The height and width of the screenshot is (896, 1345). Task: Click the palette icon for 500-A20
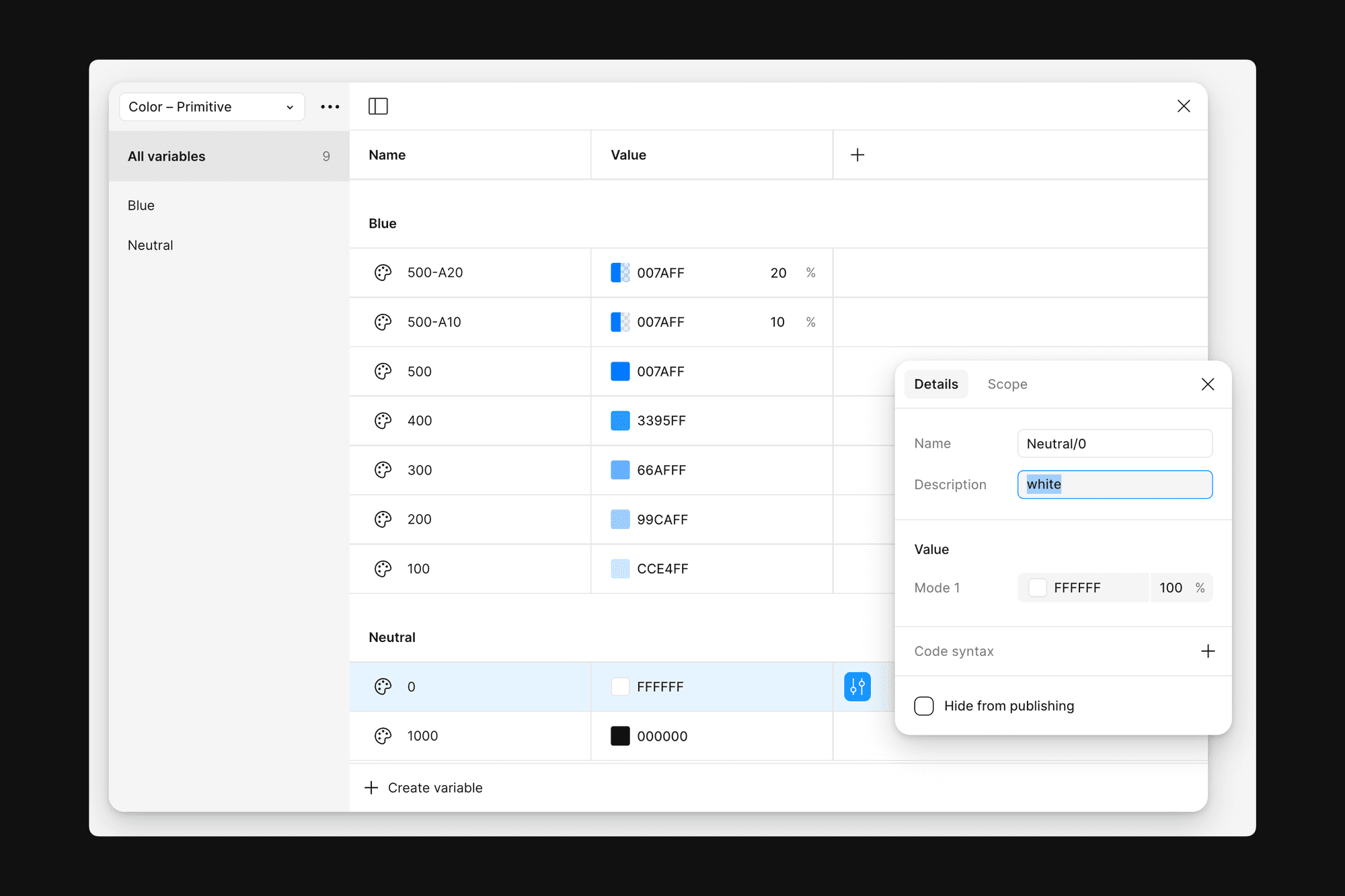pos(383,272)
